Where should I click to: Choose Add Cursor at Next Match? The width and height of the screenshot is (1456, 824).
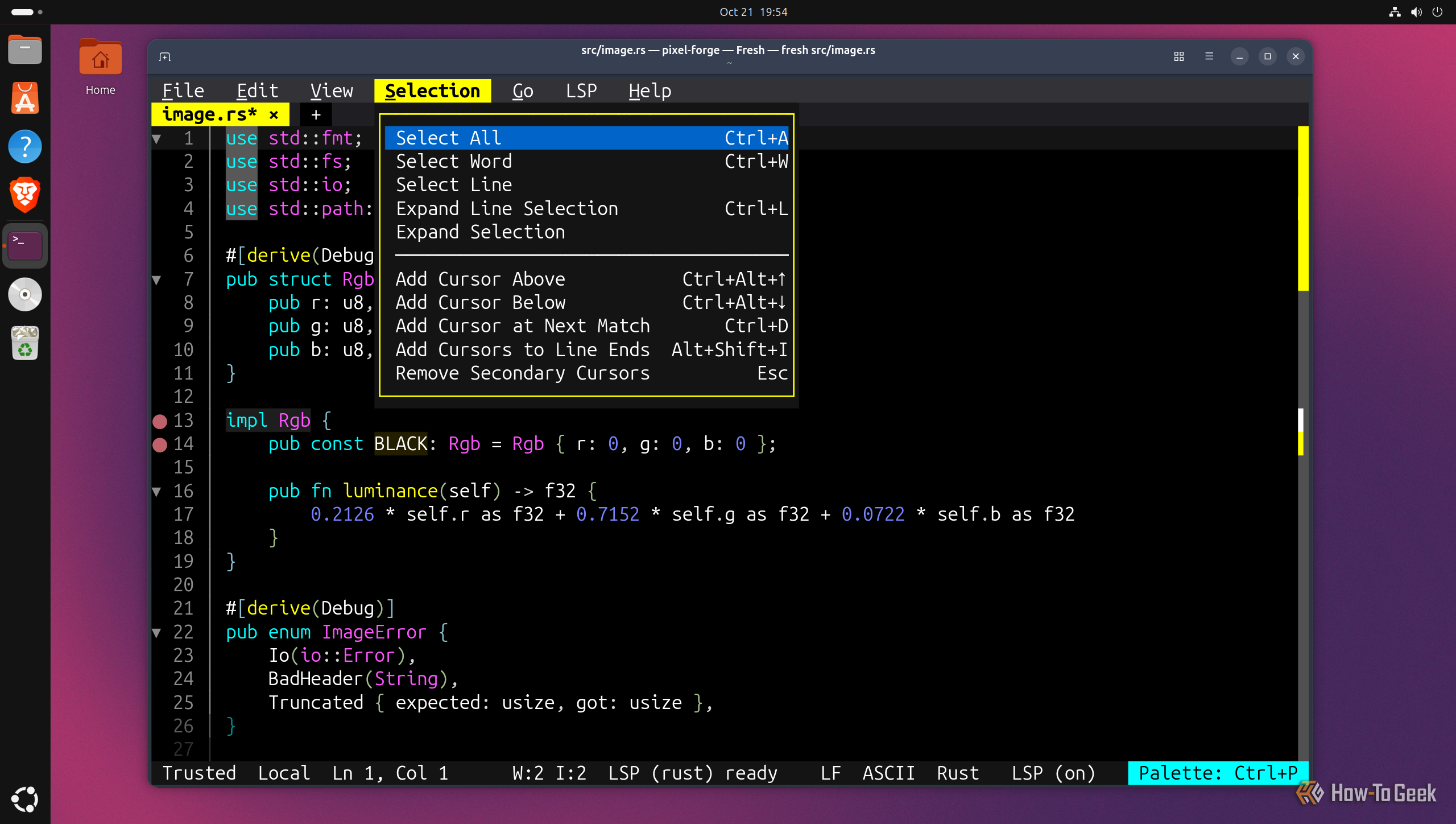pyautogui.click(x=586, y=326)
